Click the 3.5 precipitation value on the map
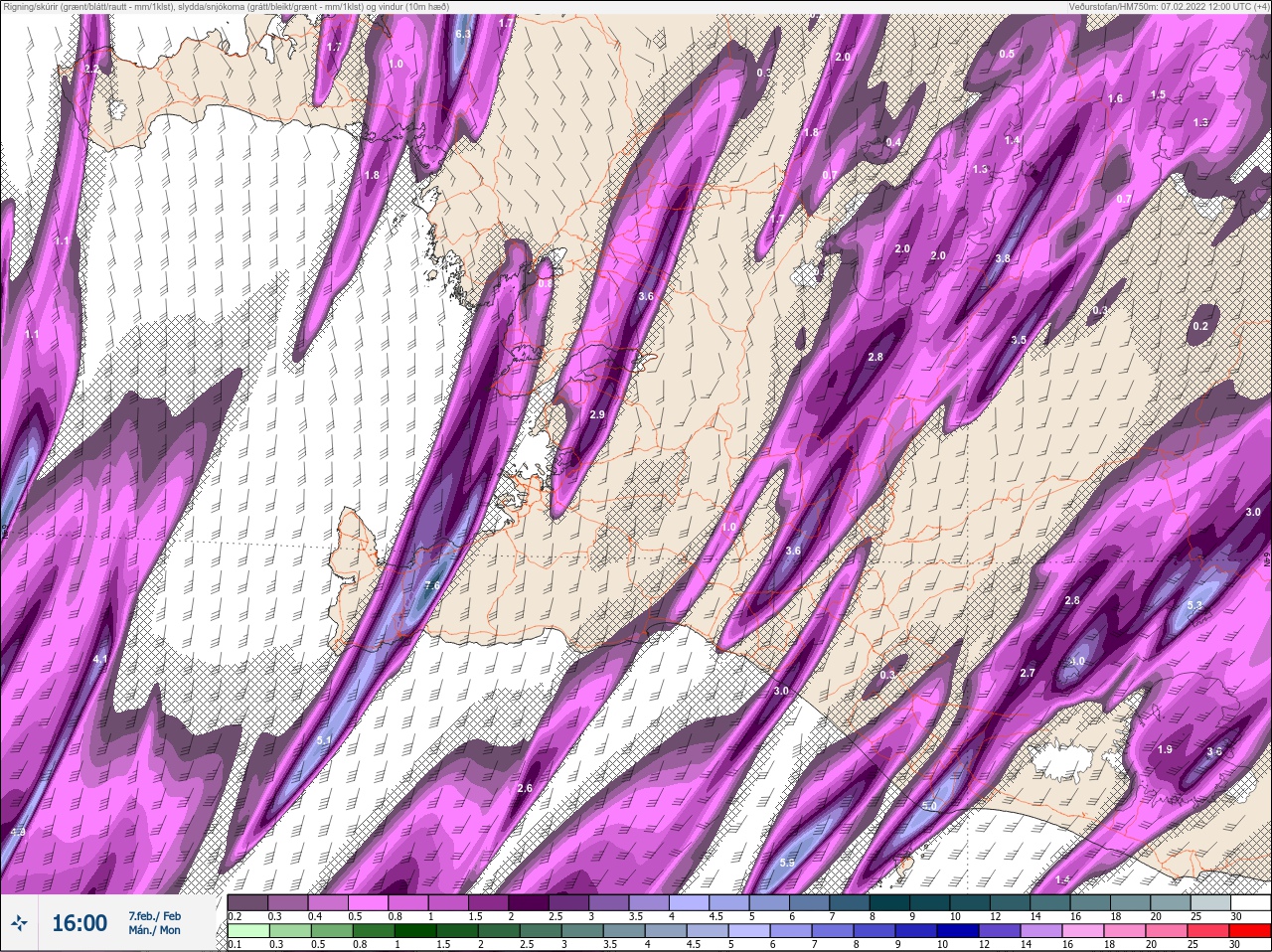Image resolution: width=1272 pixels, height=952 pixels. click(1019, 340)
